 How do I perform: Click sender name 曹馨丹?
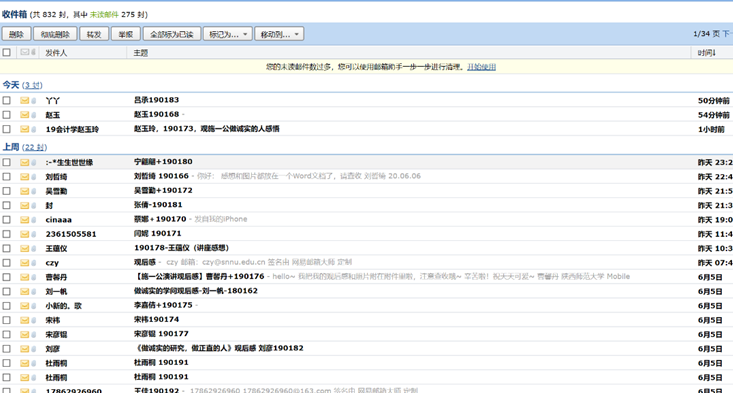pyautogui.click(x=56, y=277)
